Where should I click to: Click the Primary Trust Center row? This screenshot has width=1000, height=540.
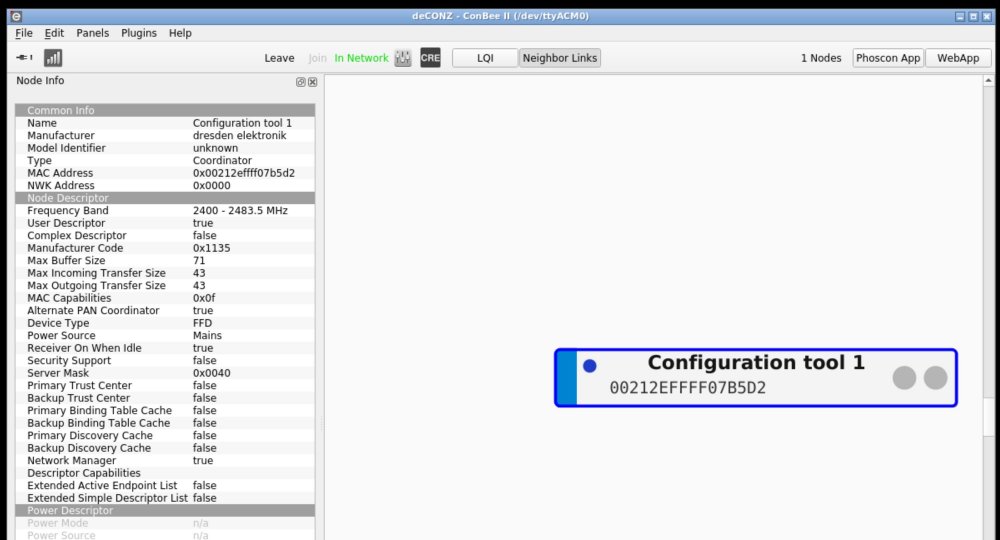coord(165,385)
